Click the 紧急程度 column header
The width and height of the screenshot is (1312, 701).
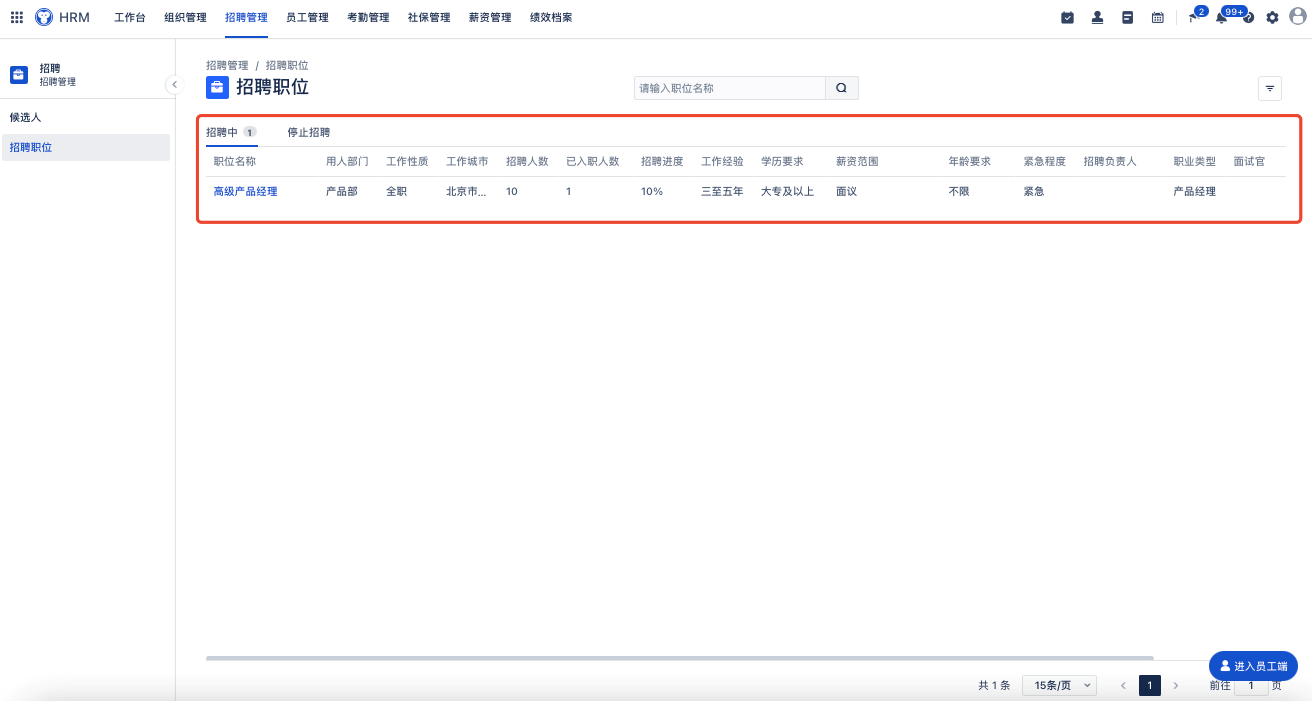(1044, 161)
